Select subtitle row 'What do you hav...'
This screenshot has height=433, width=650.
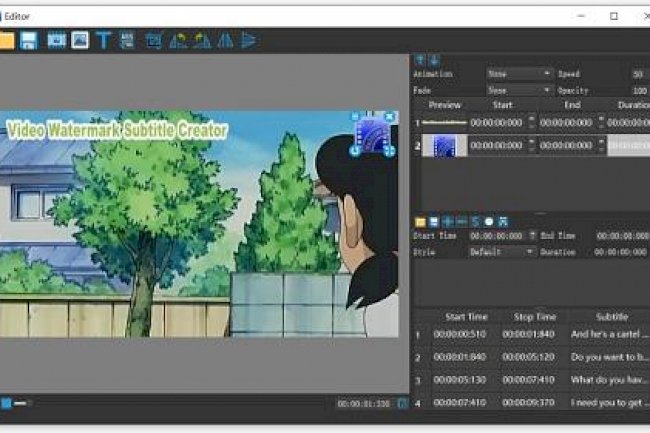coord(532,380)
